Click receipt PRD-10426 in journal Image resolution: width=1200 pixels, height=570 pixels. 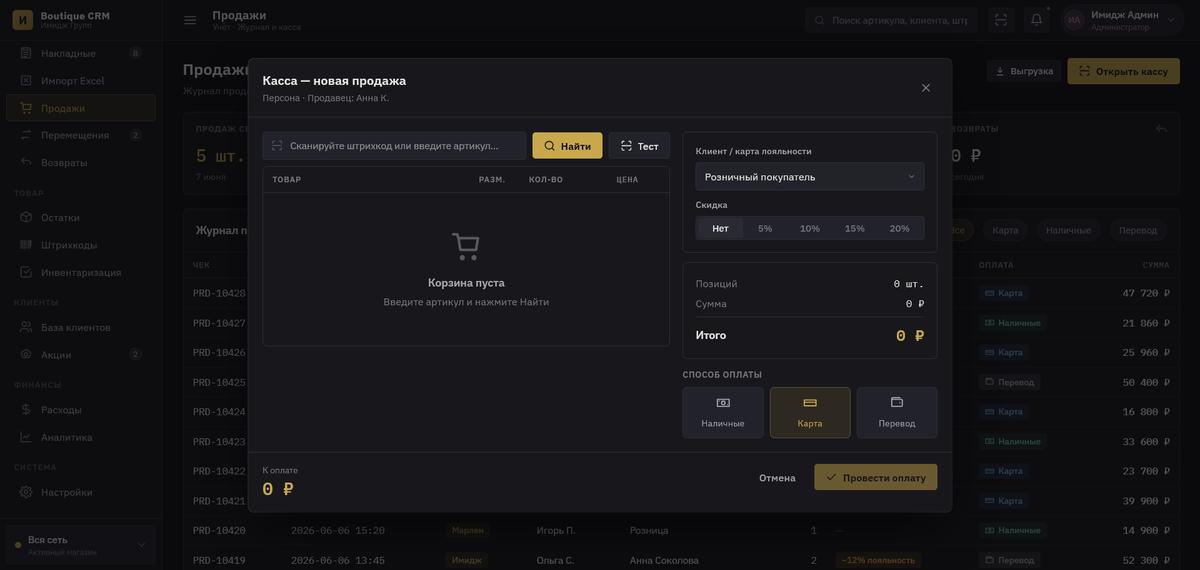[219, 352]
